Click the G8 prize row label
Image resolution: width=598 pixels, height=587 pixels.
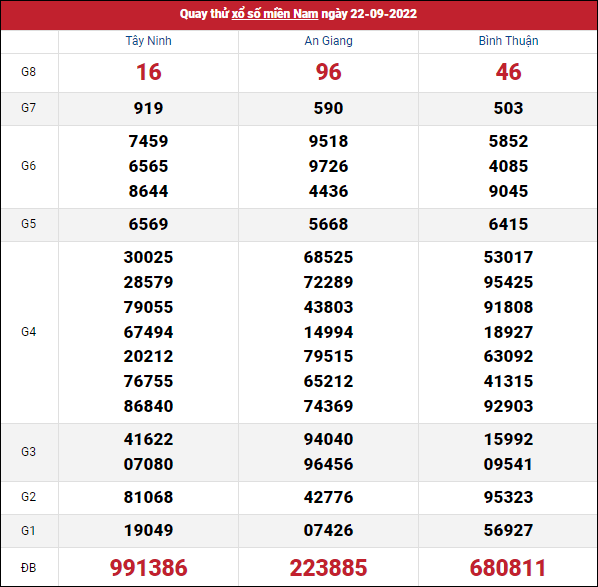[x=28, y=72]
